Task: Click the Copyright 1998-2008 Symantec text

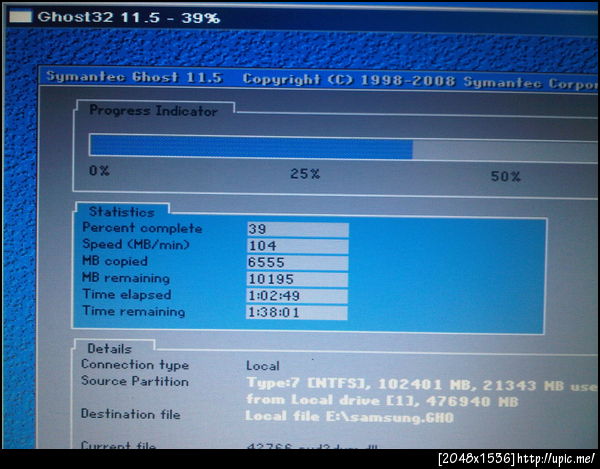Action: (421, 81)
